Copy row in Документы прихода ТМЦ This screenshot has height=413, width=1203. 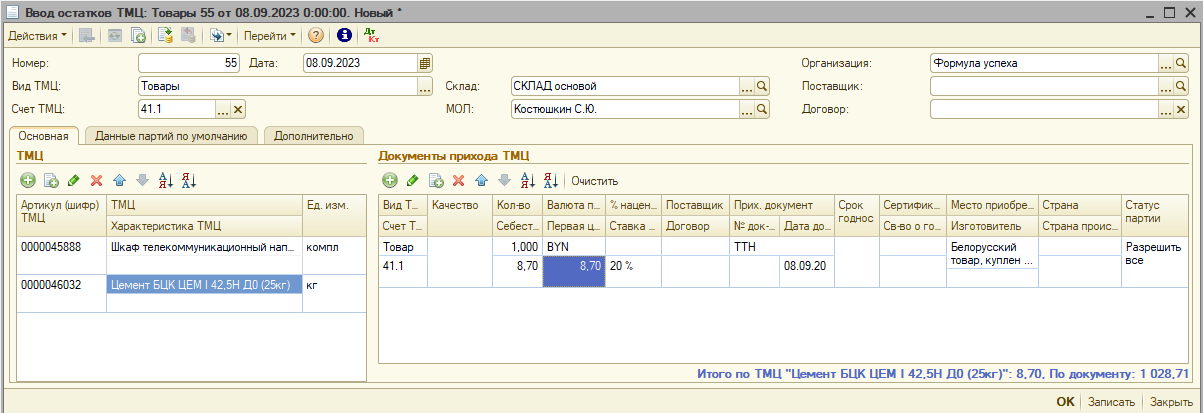(436, 180)
